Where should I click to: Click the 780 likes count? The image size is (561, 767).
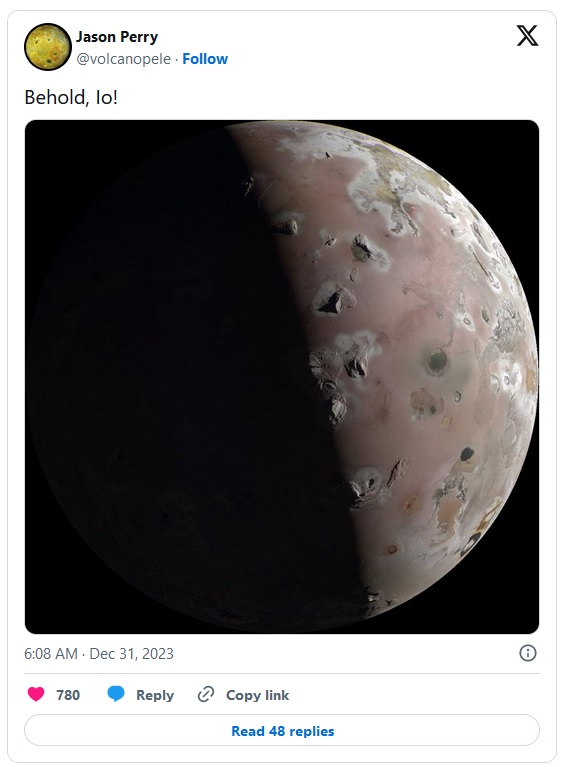68,695
